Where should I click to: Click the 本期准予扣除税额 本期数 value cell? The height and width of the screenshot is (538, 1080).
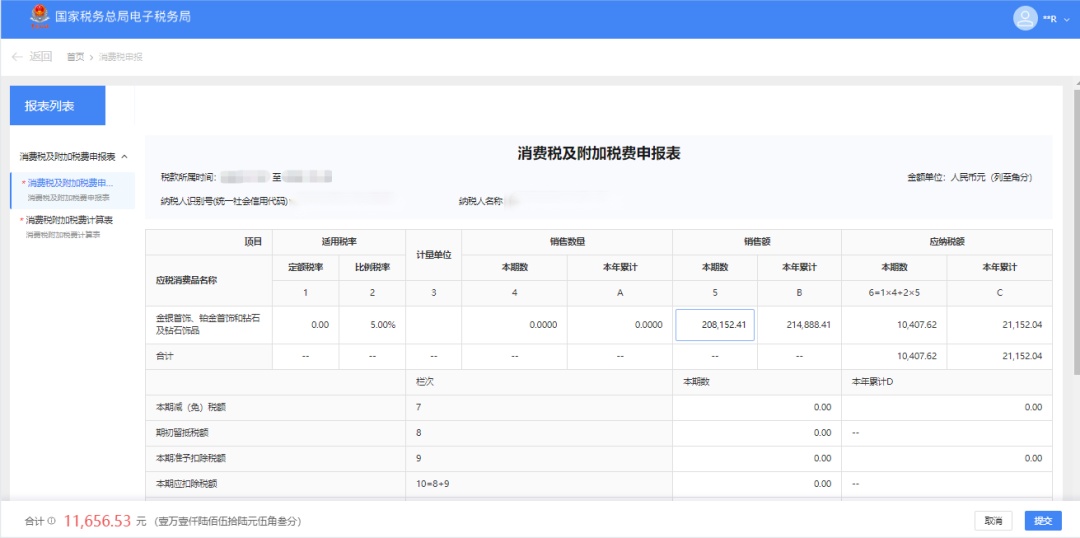point(756,458)
